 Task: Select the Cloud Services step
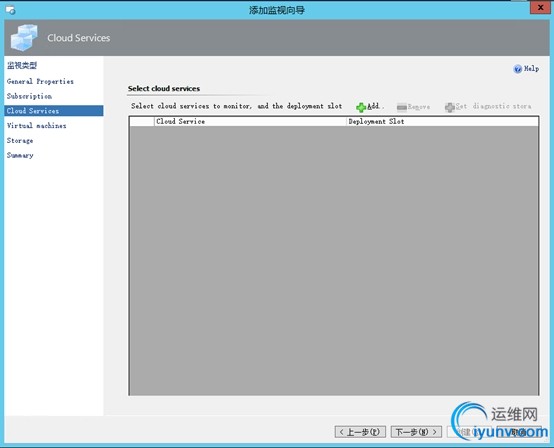click(x=54, y=111)
